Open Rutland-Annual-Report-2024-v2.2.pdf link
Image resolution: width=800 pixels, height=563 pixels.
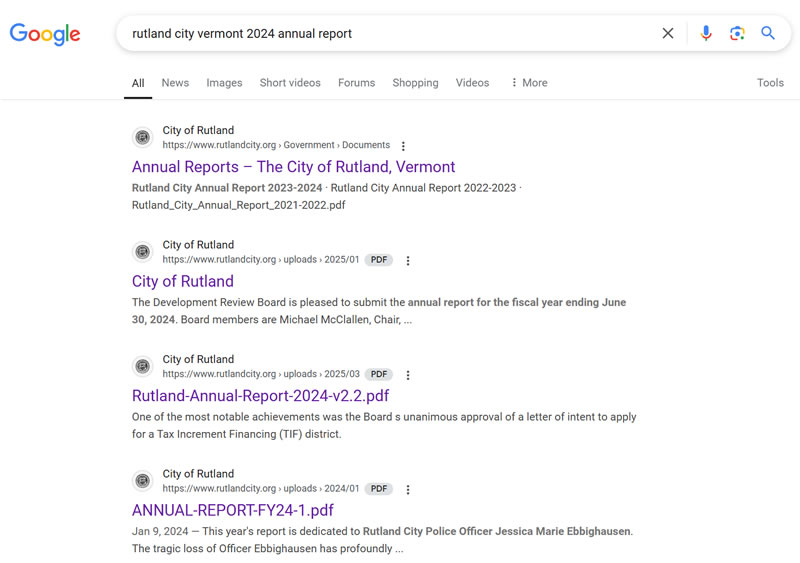point(260,396)
